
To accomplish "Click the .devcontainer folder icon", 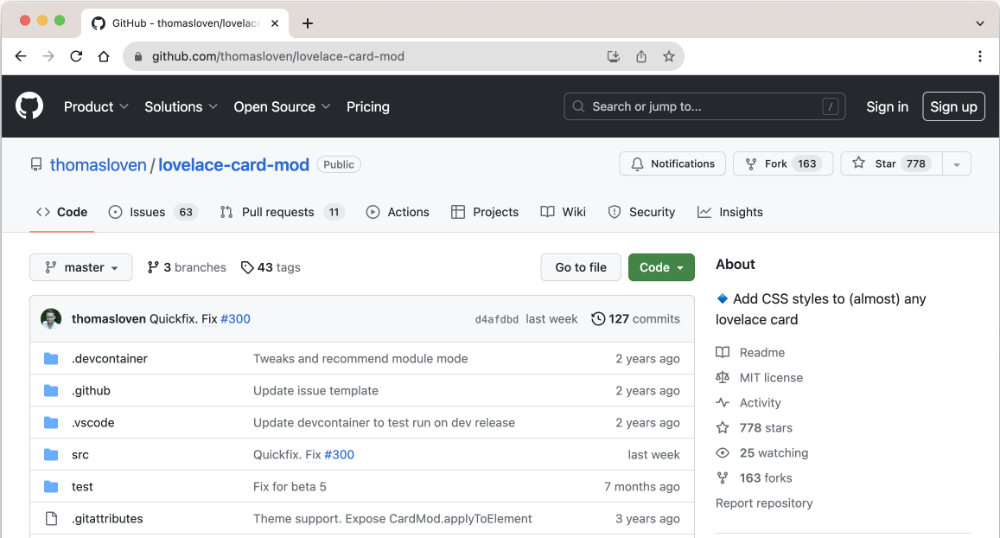I will click(51, 359).
